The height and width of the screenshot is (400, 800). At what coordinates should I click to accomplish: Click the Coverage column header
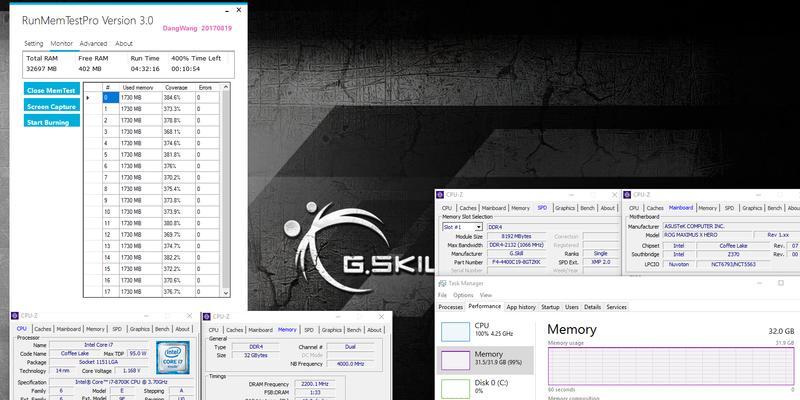[177, 88]
